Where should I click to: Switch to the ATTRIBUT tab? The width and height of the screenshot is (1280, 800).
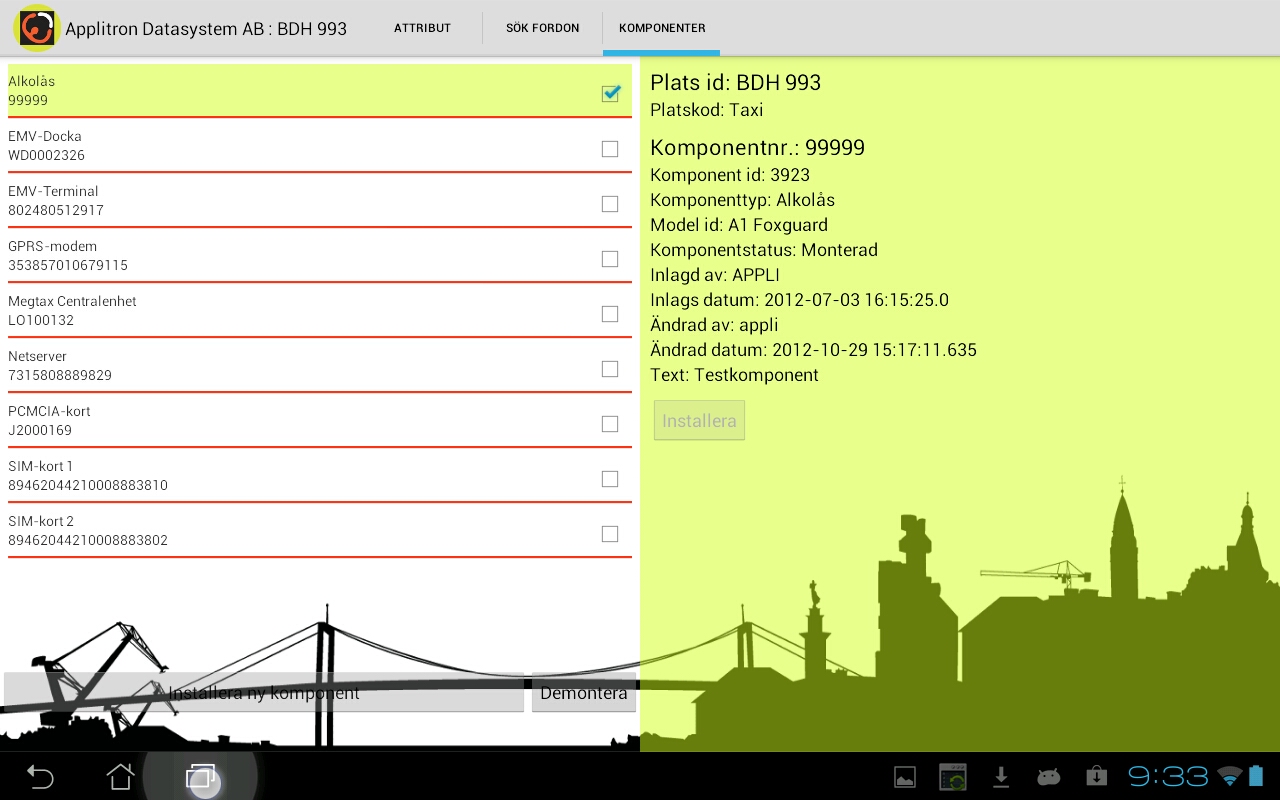click(x=422, y=28)
